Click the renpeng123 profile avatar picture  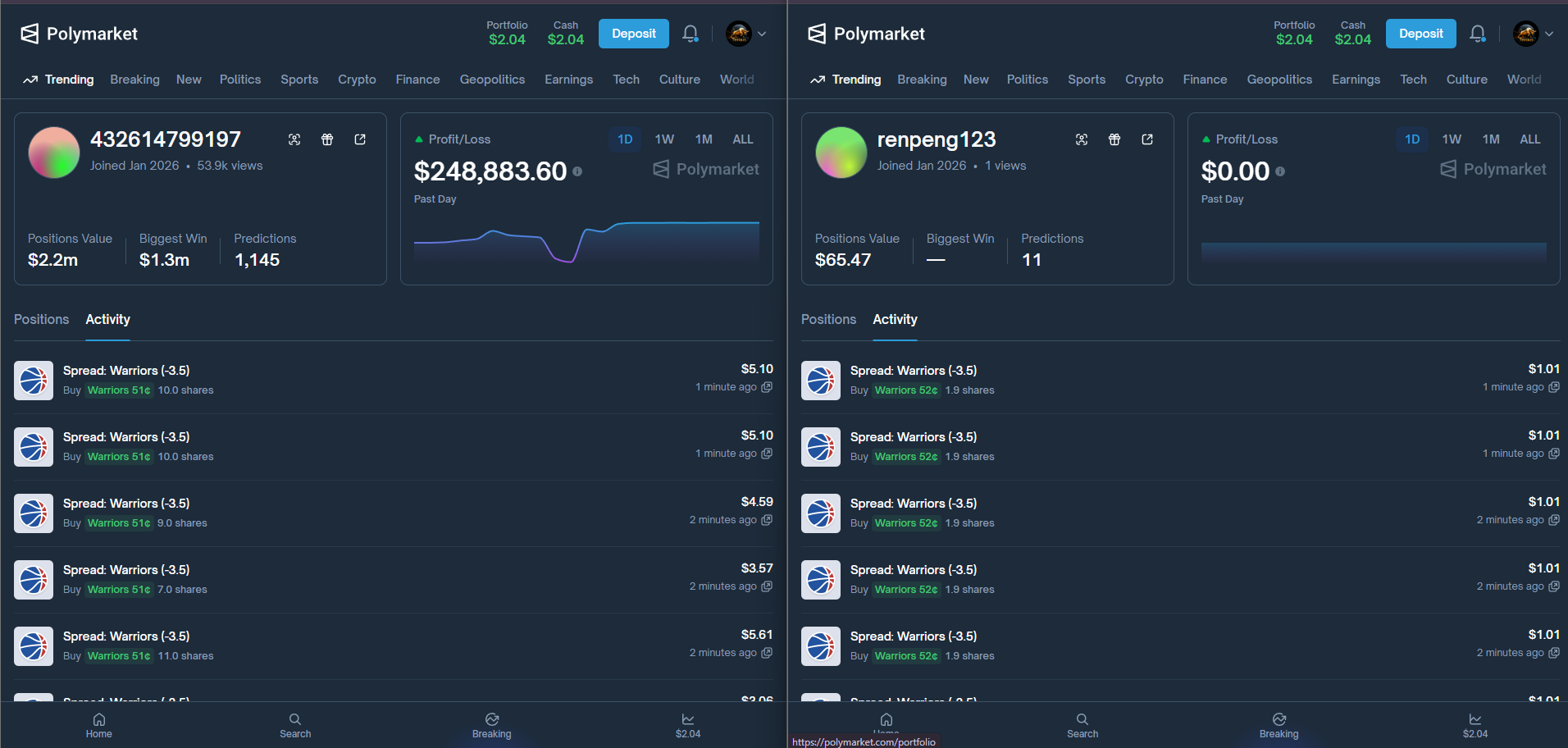841,153
